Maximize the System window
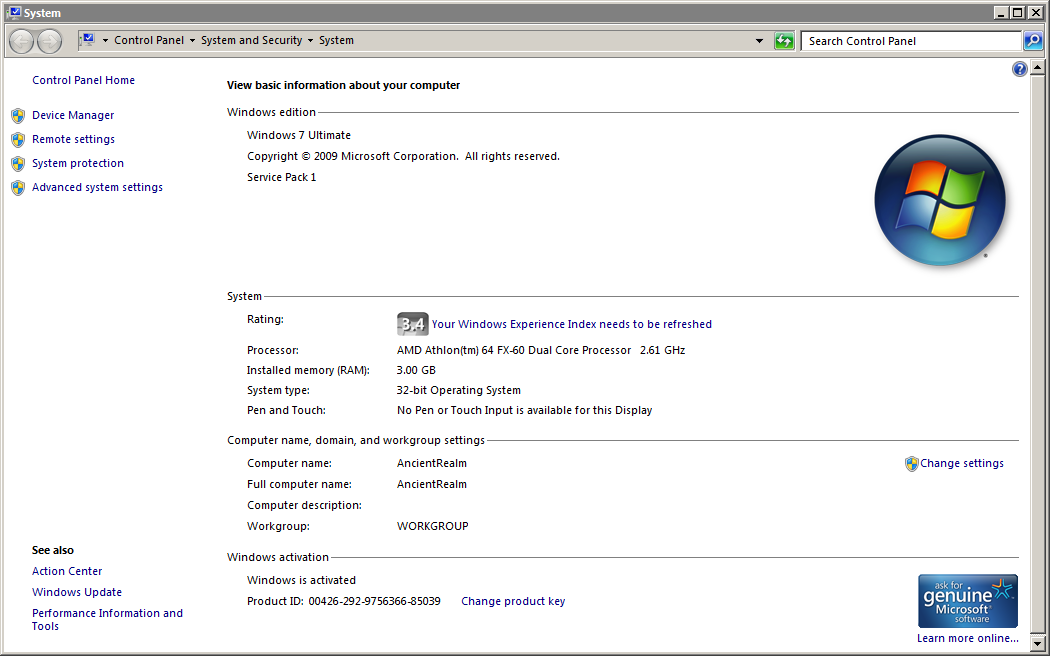Viewport: 1050px width, 656px height. pyautogui.click(x=1018, y=12)
